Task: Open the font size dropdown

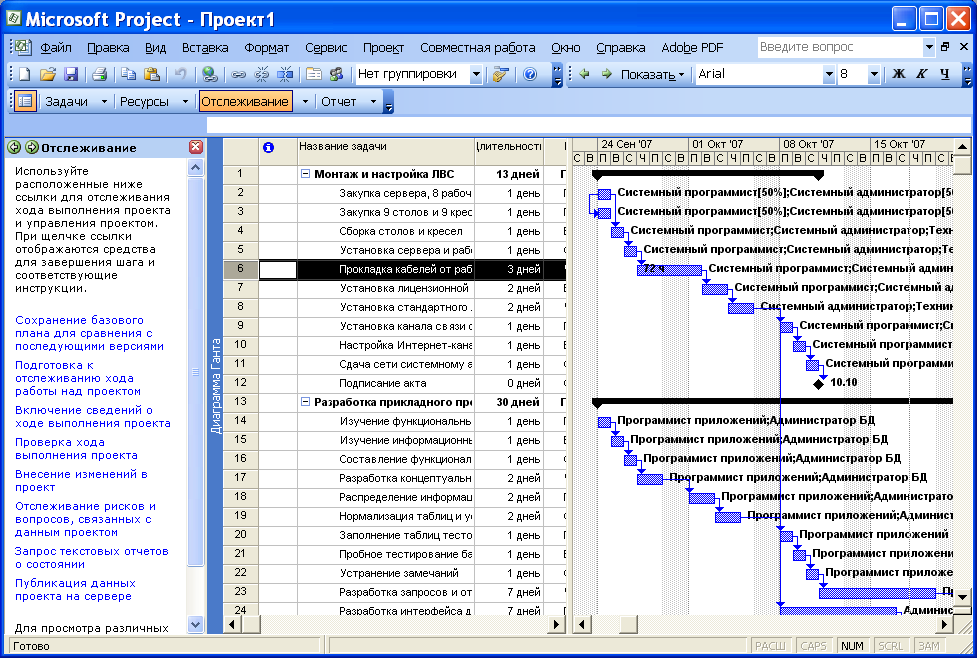Action: [x=874, y=74]
